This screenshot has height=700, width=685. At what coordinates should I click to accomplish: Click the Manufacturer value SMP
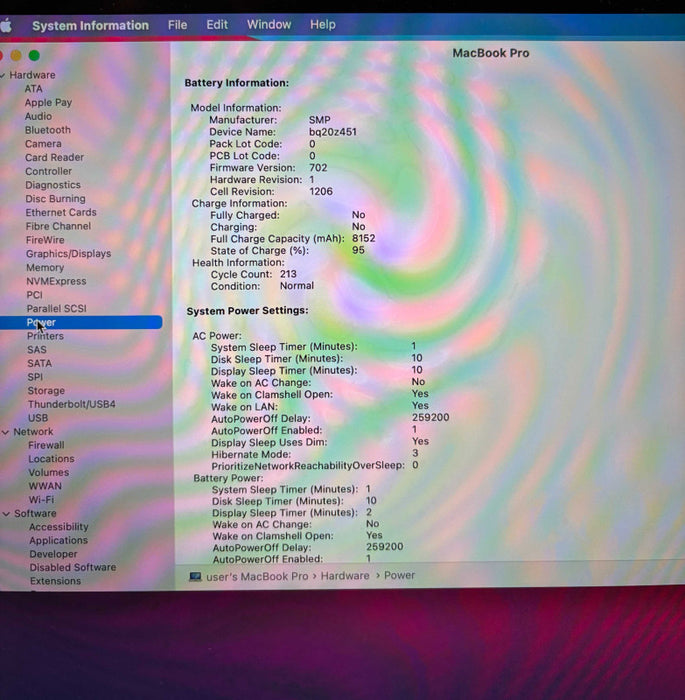point(320,120)
